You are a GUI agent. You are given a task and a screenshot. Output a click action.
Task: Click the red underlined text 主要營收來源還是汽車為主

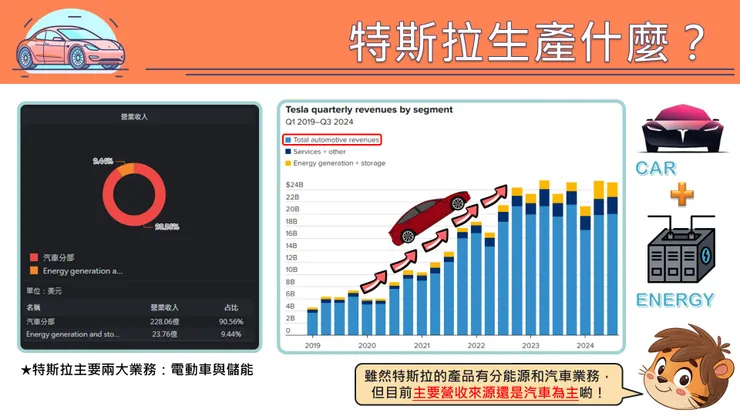496,393
